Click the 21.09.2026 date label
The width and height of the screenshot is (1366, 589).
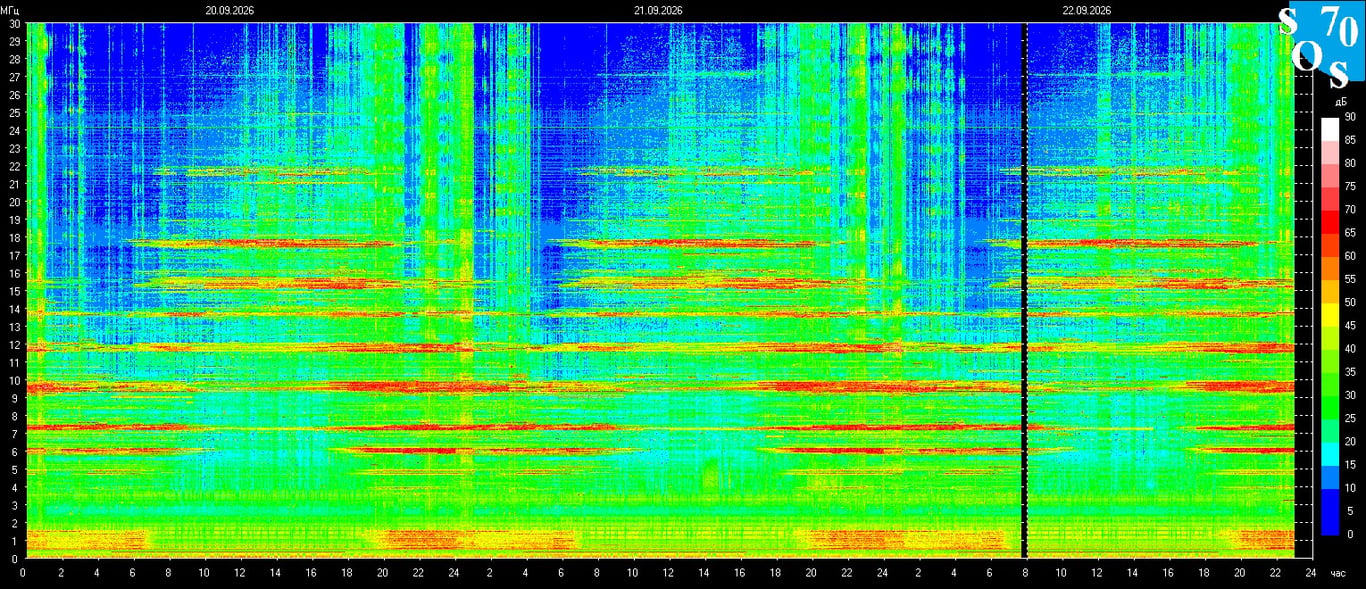pyautogui.click(x=658, y=10)
